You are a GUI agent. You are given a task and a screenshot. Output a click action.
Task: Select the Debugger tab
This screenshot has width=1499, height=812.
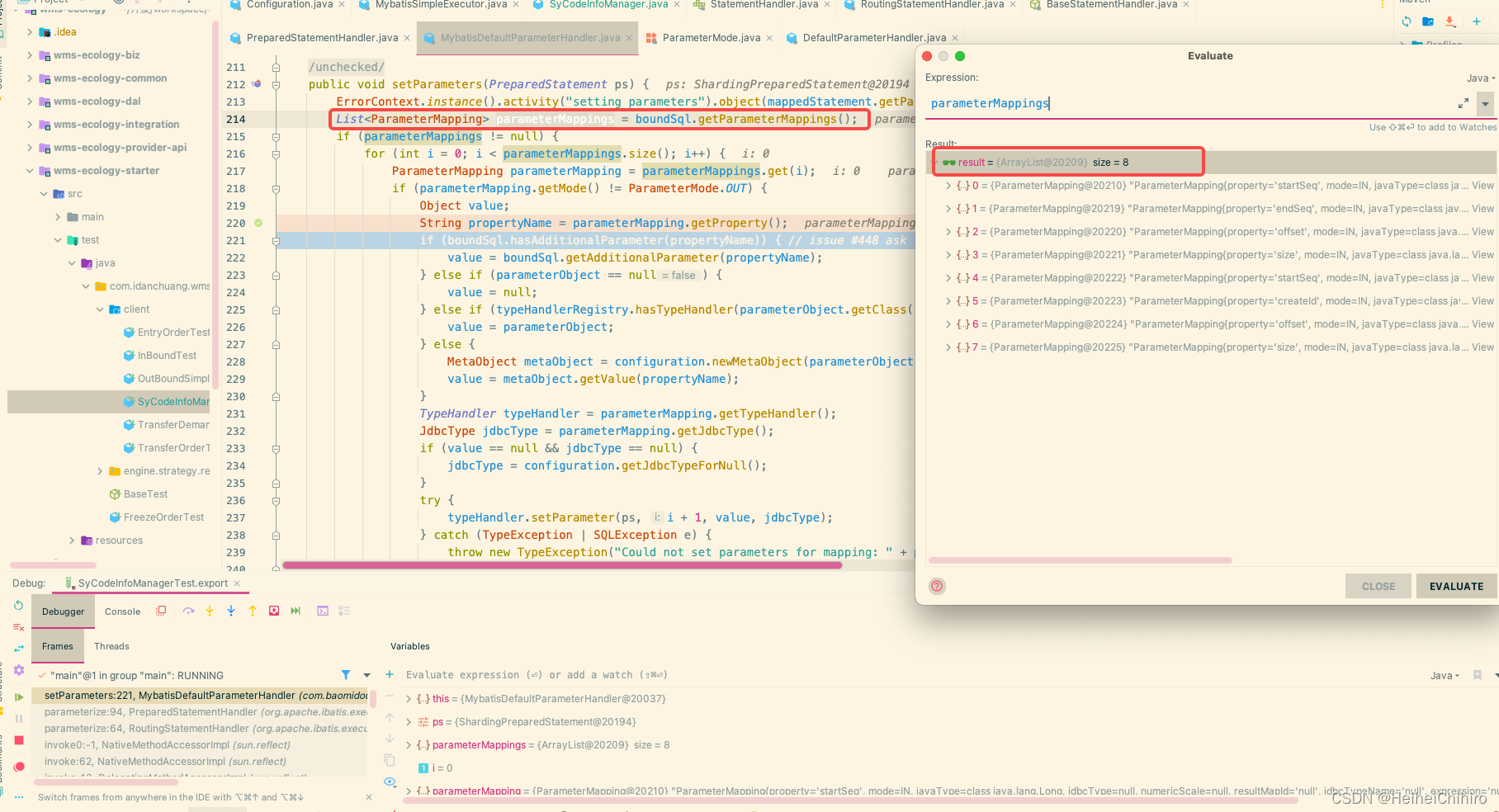63,611
